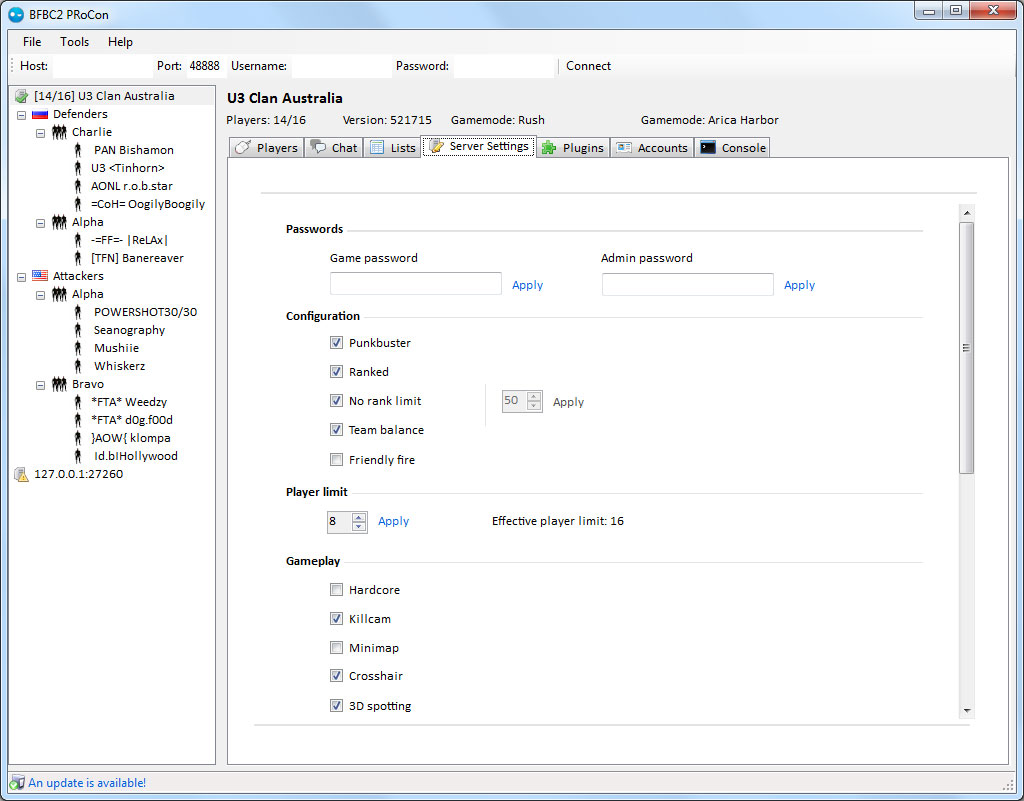1024x801 pixels.
Task: Click the BFBC2 PRoCon title bar app icon
Action: click(x=16, y=14)
